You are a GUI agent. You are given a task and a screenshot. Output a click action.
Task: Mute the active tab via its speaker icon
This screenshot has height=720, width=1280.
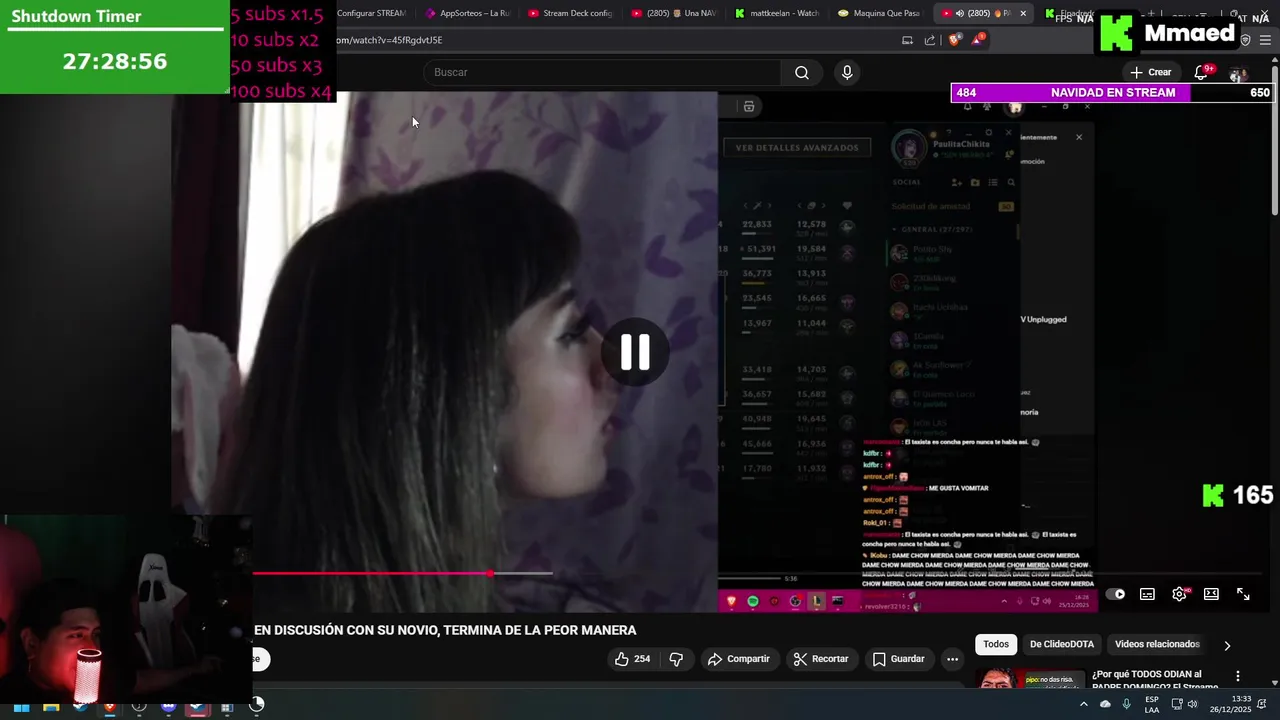[x=959, y=13]
